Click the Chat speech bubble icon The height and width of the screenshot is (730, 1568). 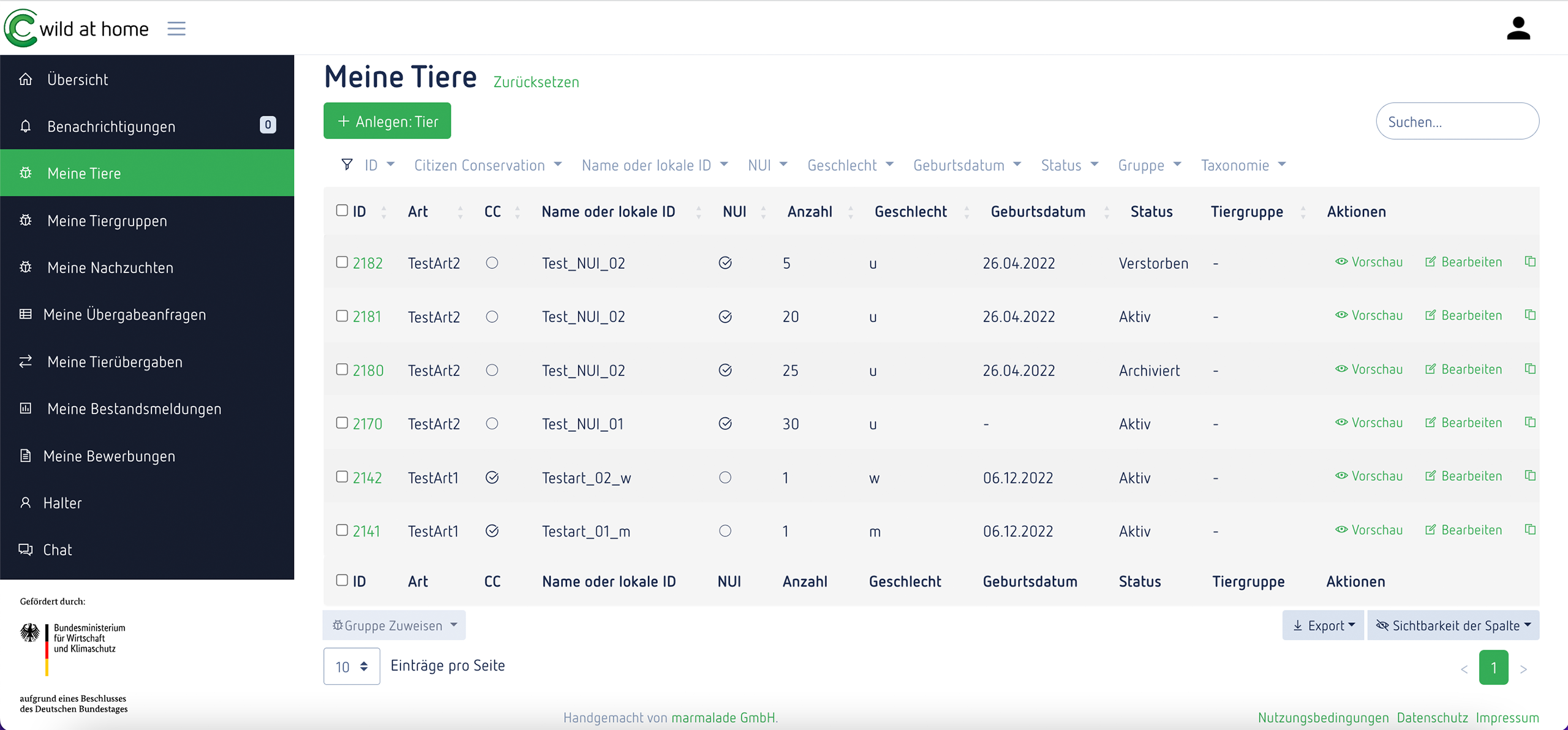click(x=26, y=549)
